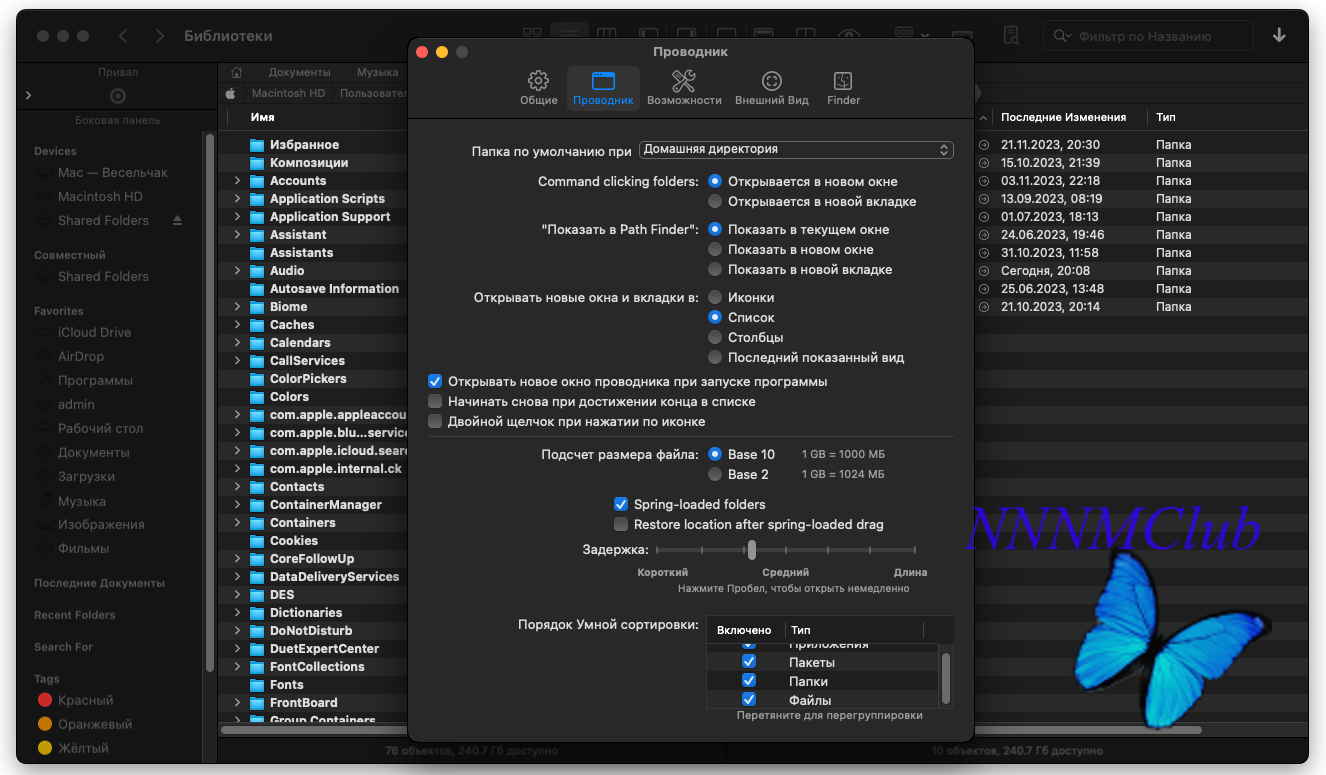This screenshot has height=775, width=1326.
Task: Select Показать в новой вкладке radio button
Action: click(715, 269)
